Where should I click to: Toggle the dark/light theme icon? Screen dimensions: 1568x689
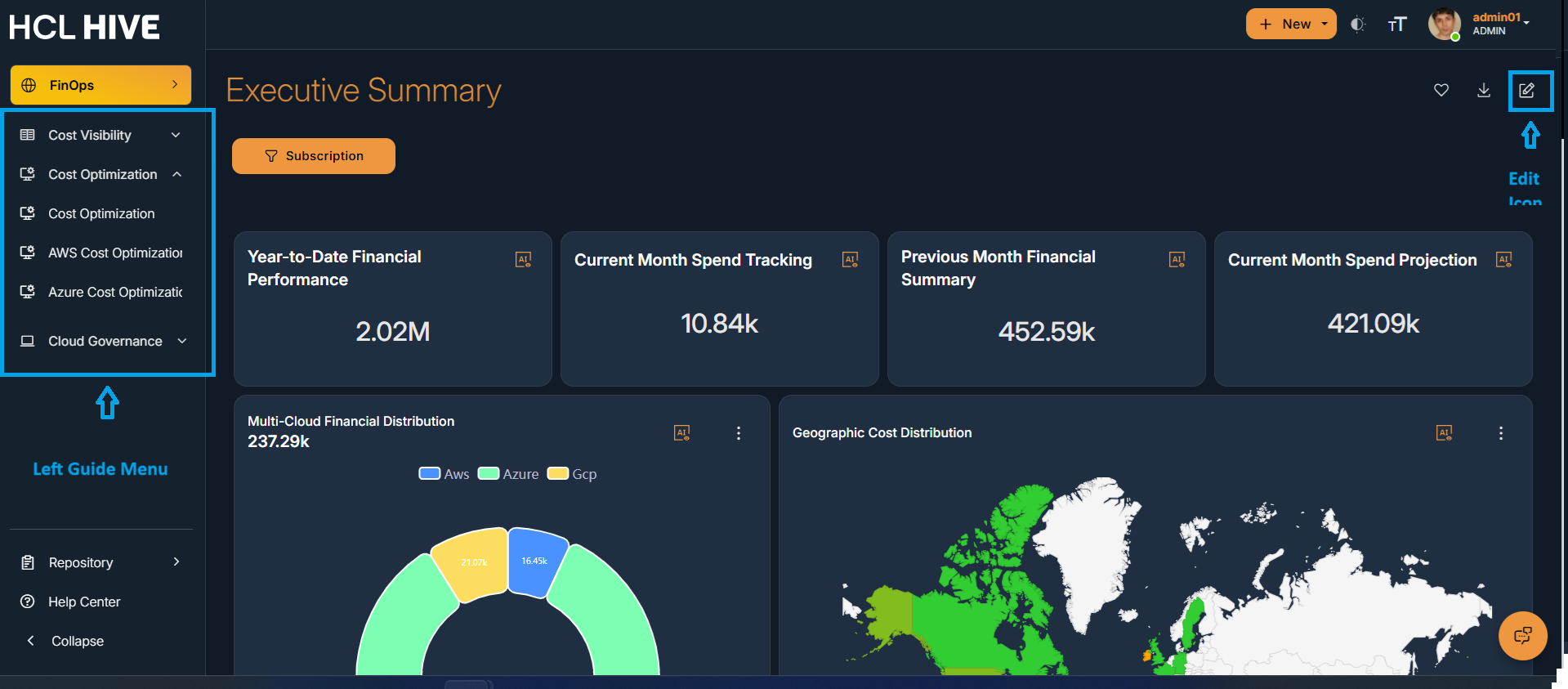(1357, 25)
